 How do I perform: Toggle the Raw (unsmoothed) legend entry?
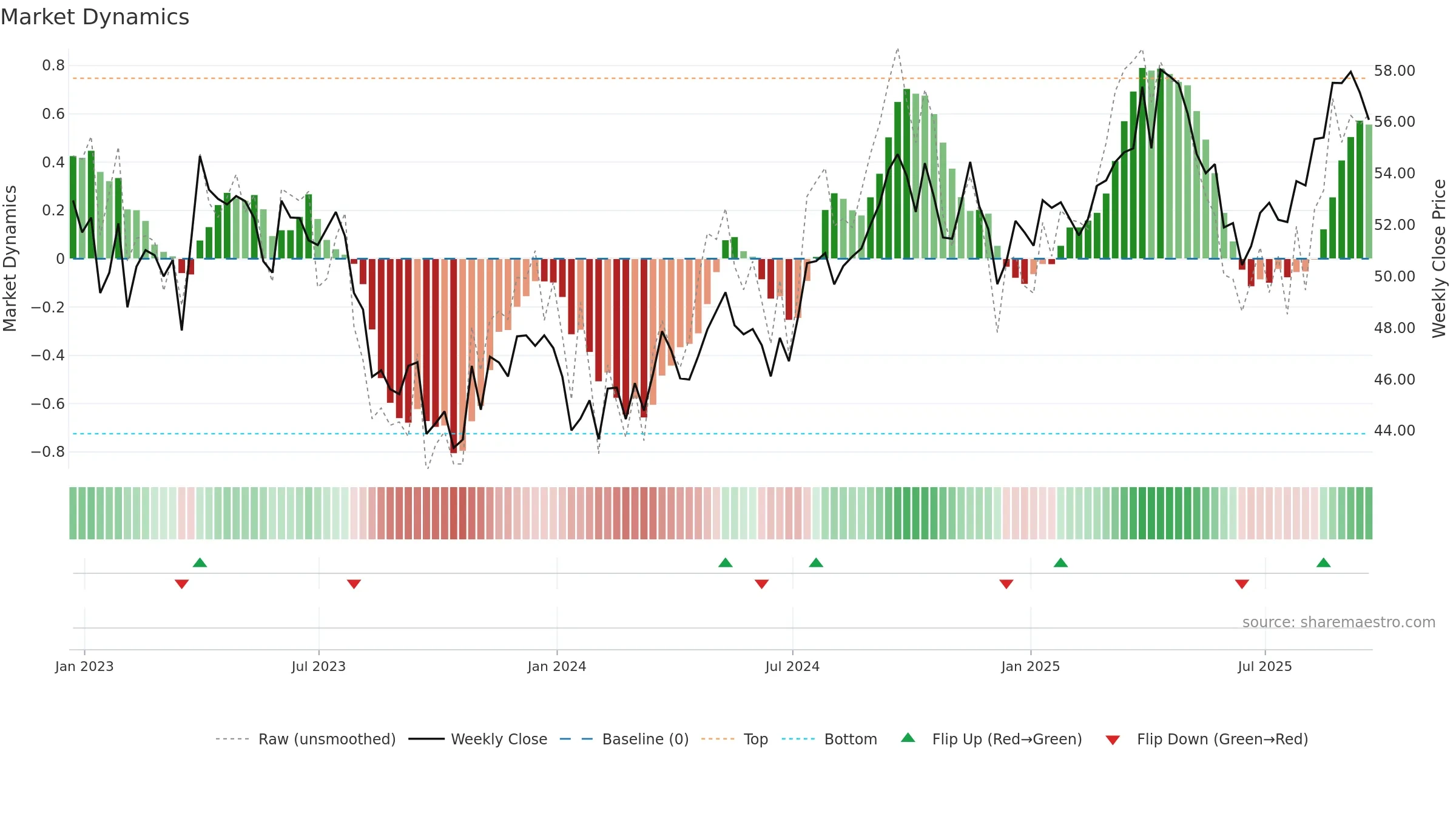[x=306, y=740]
